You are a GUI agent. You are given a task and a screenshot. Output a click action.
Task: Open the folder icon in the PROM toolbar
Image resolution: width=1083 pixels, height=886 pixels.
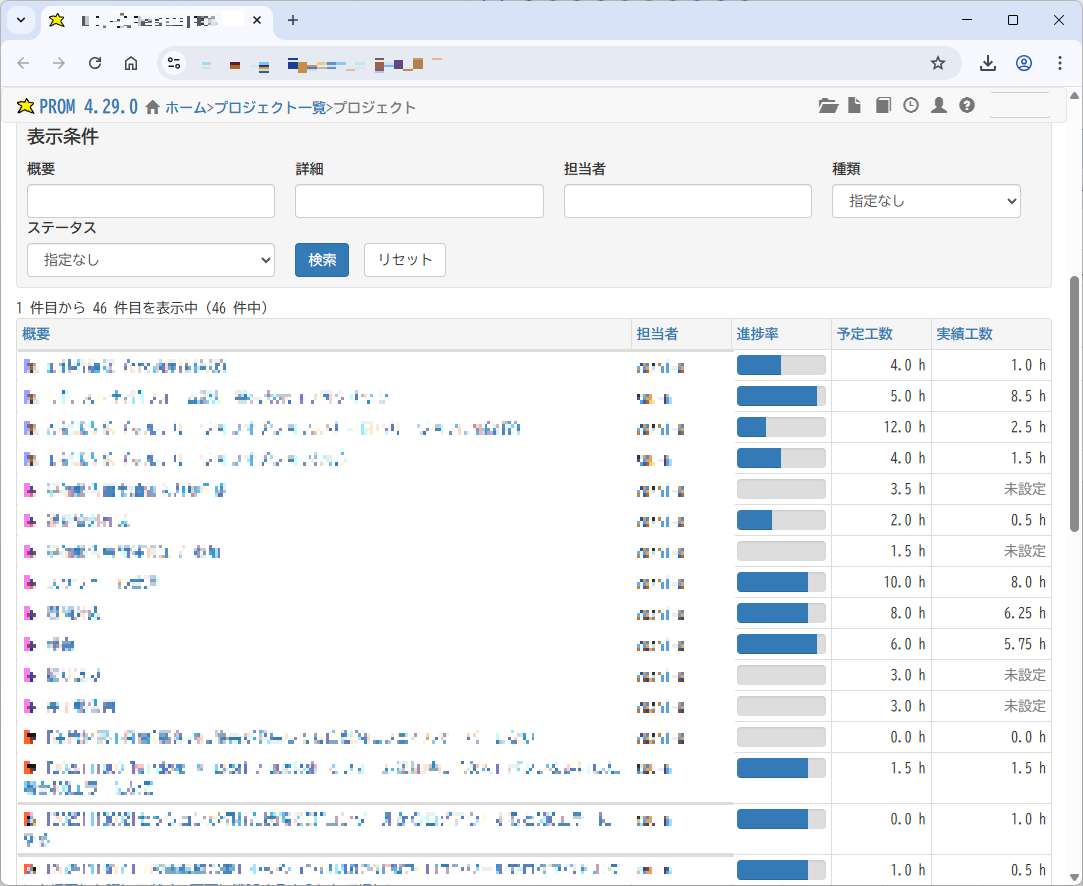click(828, 105)
